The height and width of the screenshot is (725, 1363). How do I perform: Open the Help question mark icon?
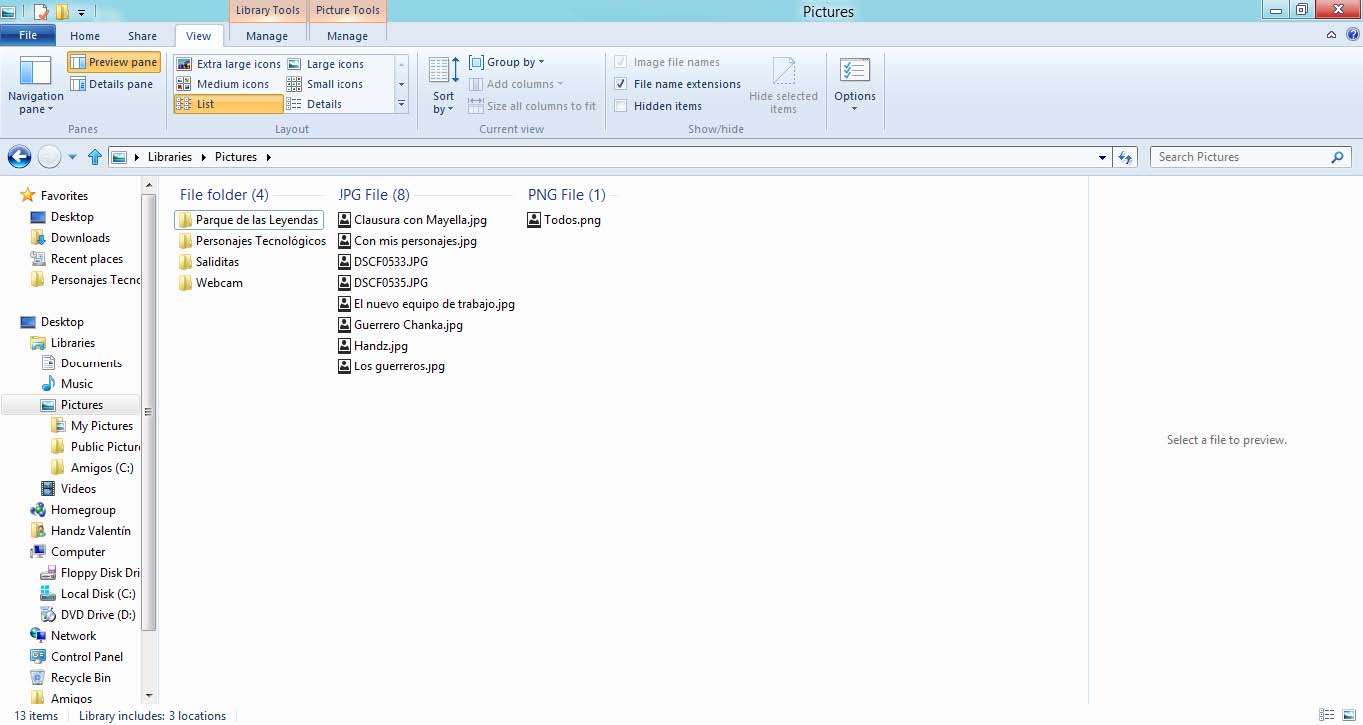[1351, 35]
